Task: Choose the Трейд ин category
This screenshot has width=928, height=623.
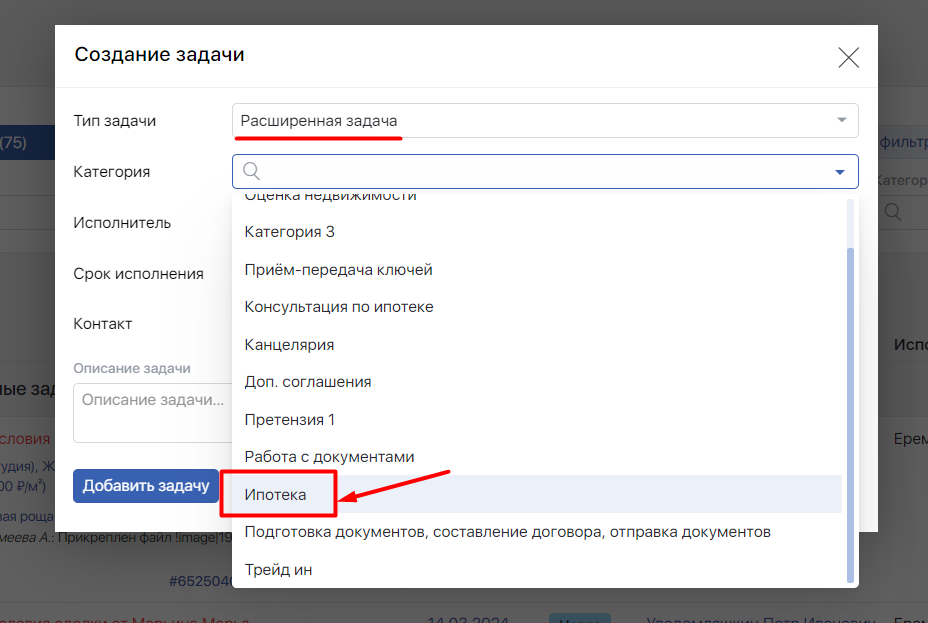Action: [279, 570]
